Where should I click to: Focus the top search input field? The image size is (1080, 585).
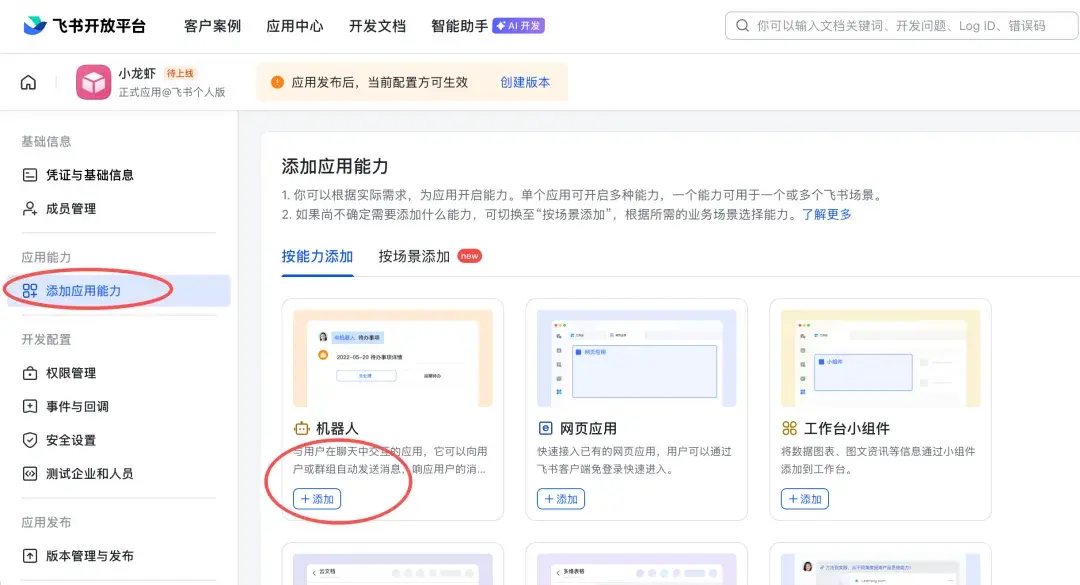point(902,26)
